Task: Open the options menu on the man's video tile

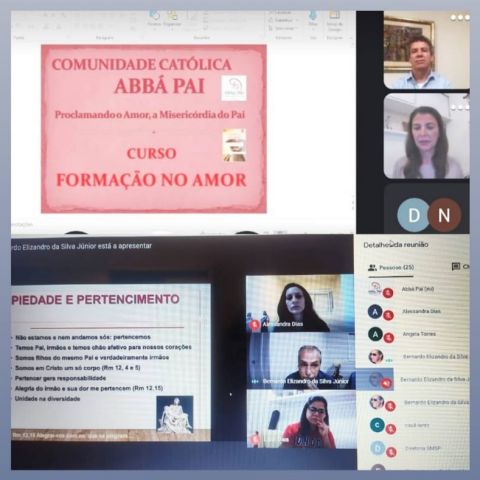Action: click(x=460, y=17)
